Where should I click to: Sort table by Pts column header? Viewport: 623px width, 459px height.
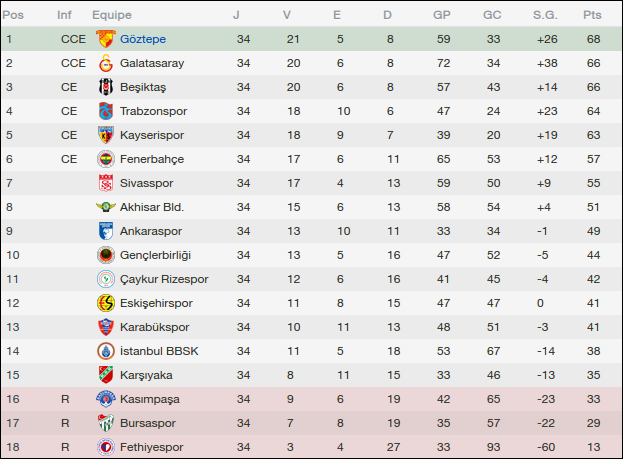[x=592, y=15]
